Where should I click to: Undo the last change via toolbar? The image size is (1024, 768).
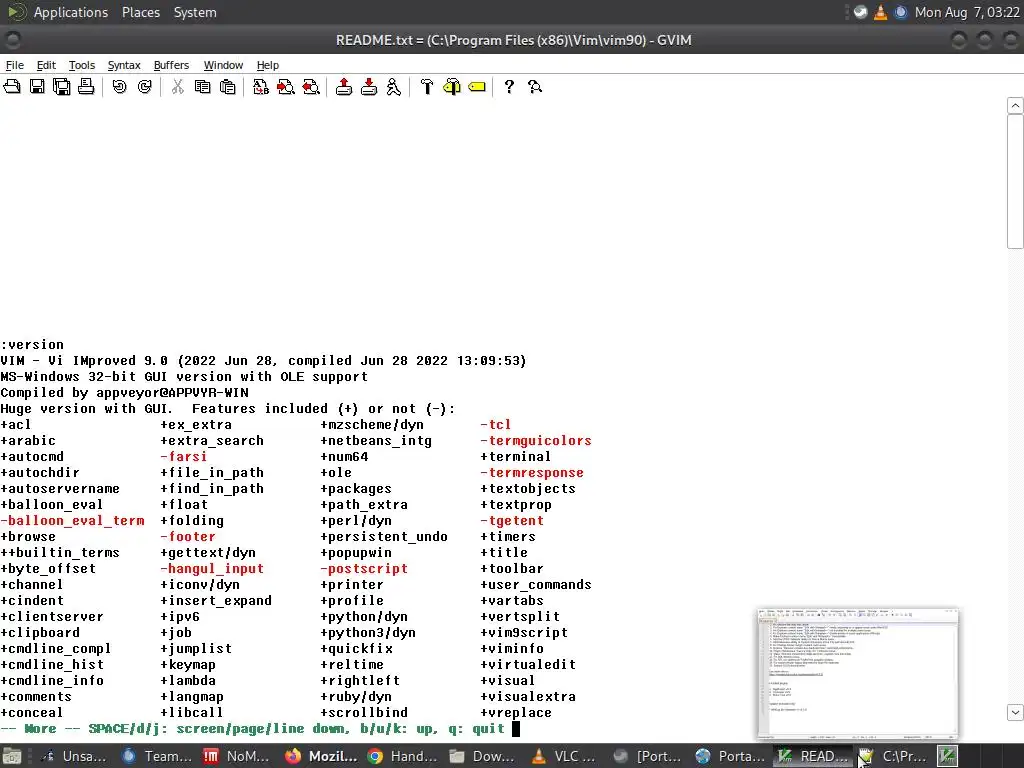pyautogui.click(x=120, y=87)
